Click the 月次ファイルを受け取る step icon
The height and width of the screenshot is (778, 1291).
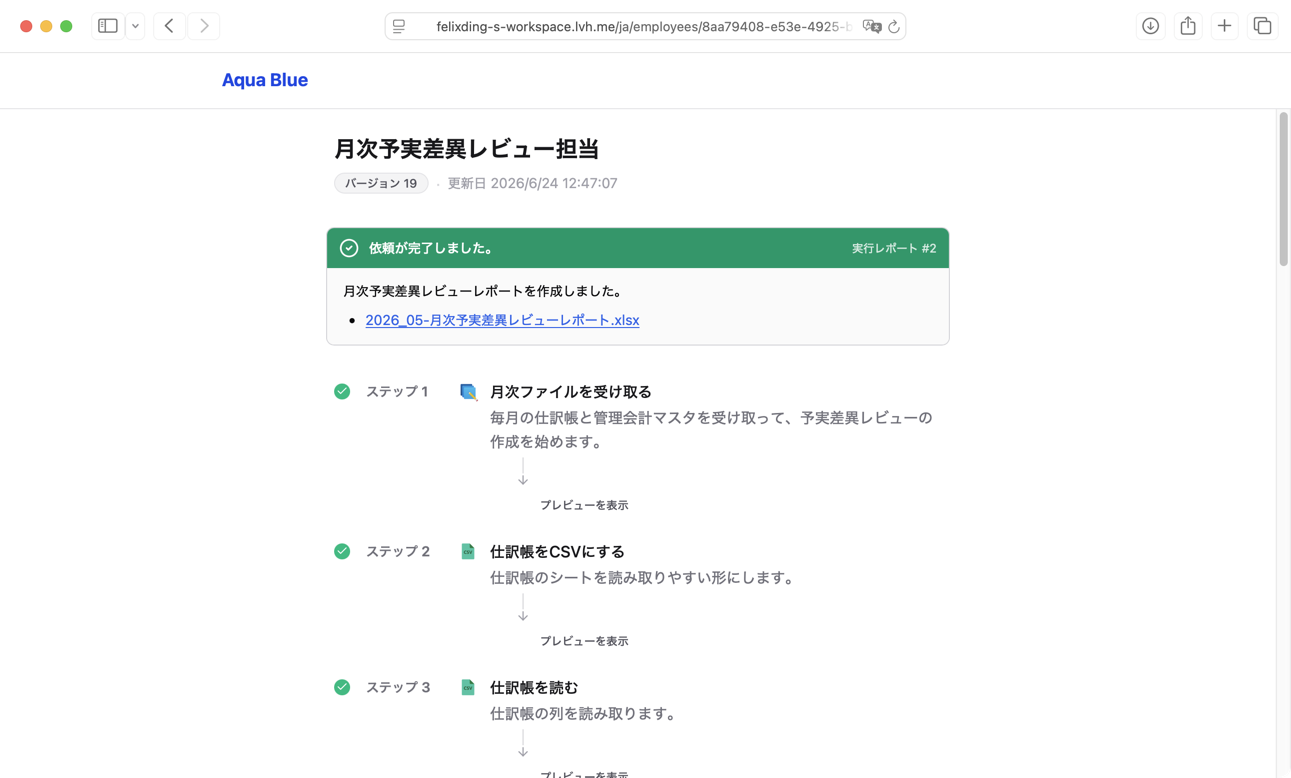pos(468,391)
